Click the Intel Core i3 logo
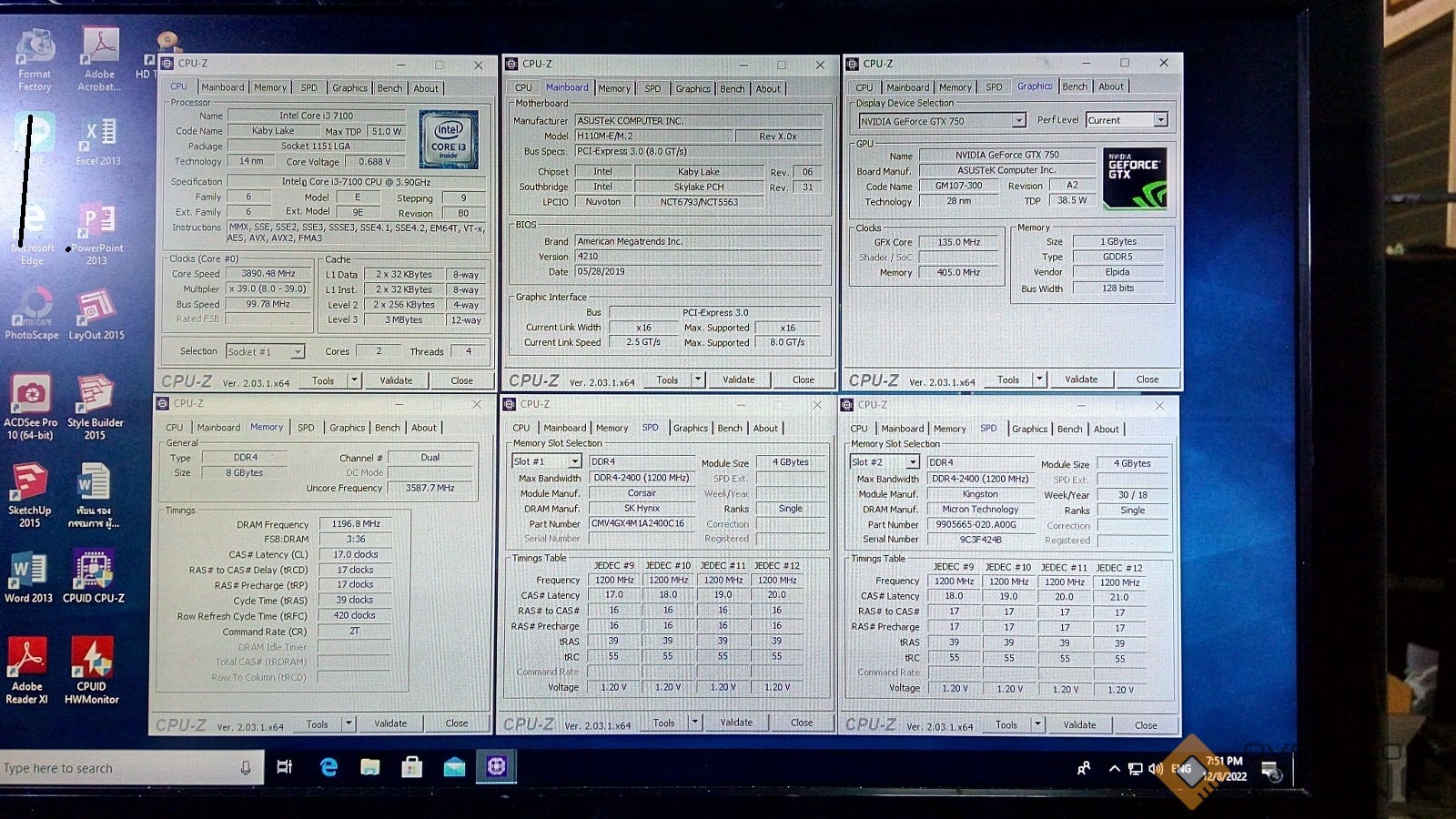This screenshot has height=819, width=1456. [x=449, y=139]
